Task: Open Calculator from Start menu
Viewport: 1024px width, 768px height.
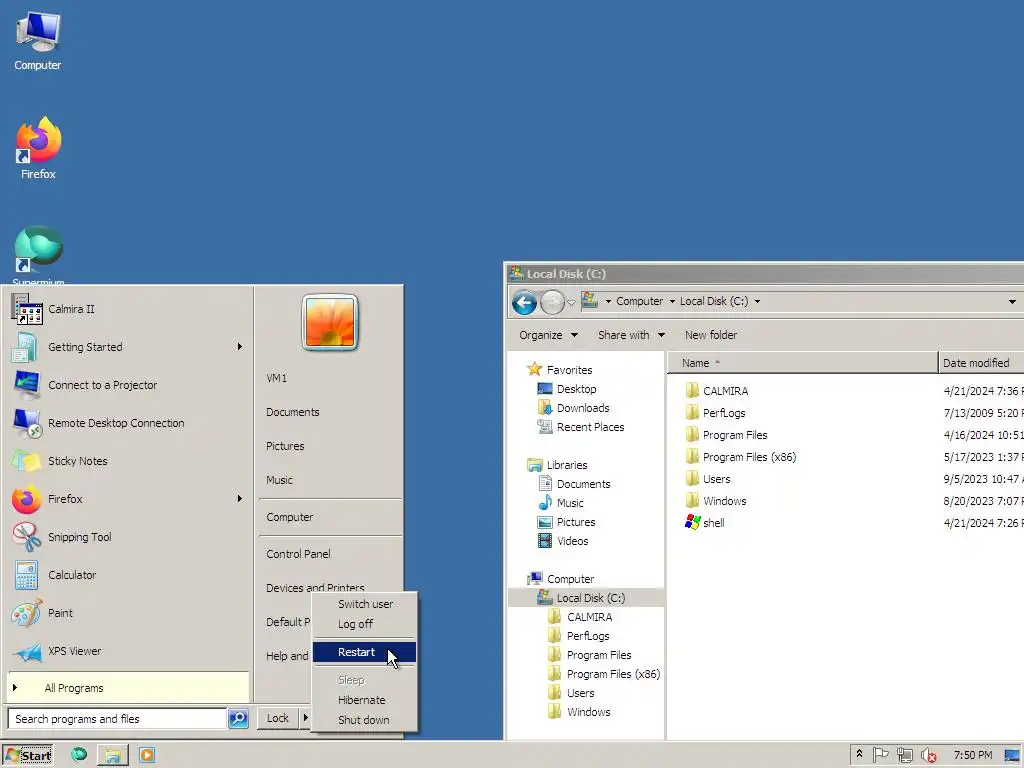Action: (128, 575)
